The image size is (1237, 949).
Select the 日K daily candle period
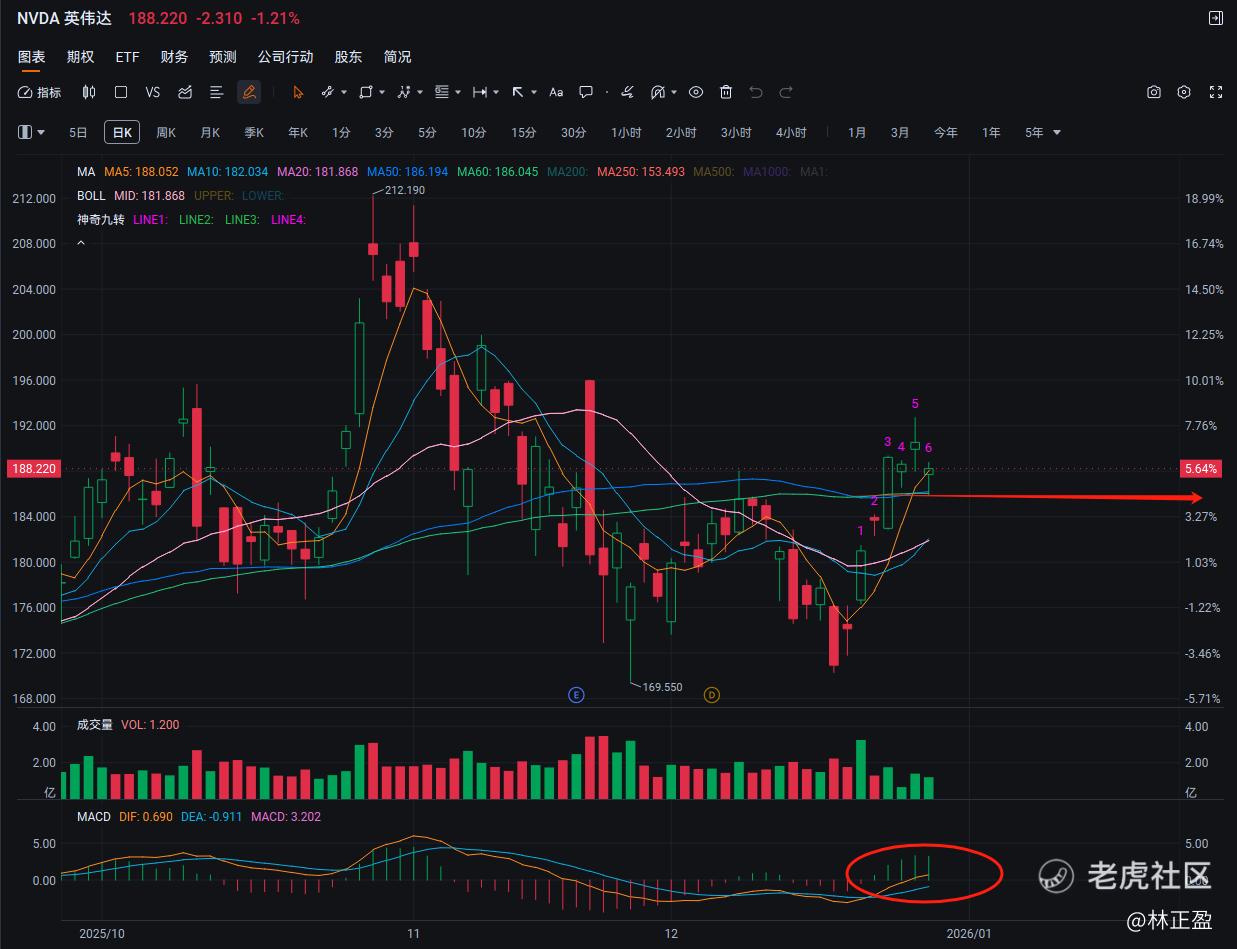(122, 132)
